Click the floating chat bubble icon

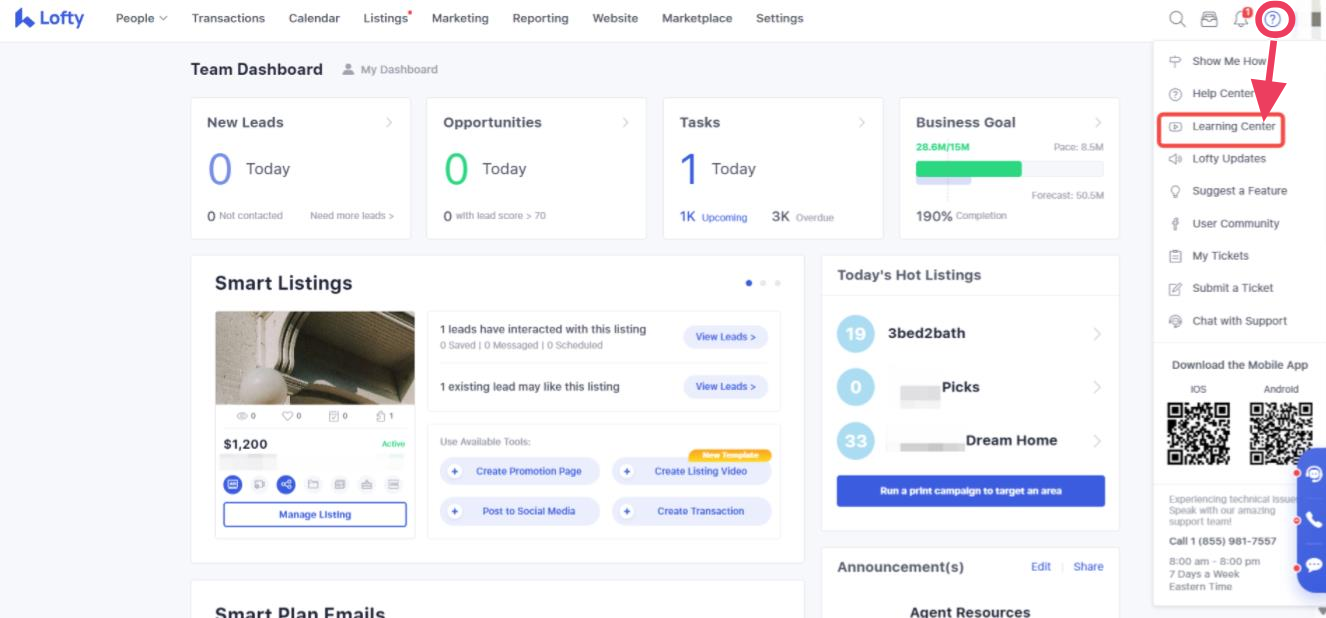(1314, 565)
